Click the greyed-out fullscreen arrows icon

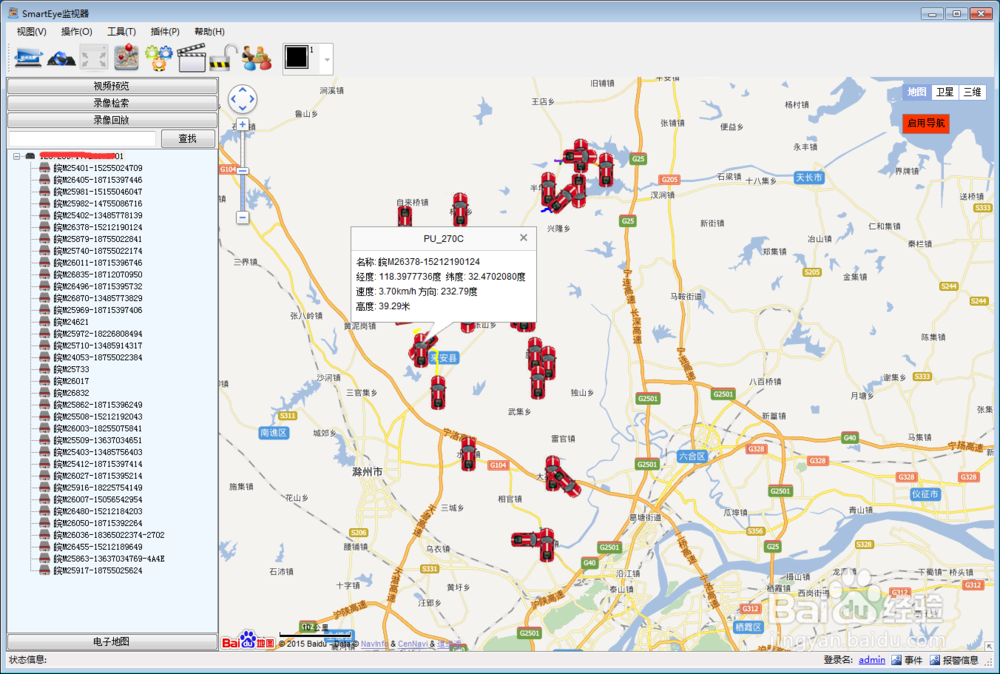tap(94, 58)
